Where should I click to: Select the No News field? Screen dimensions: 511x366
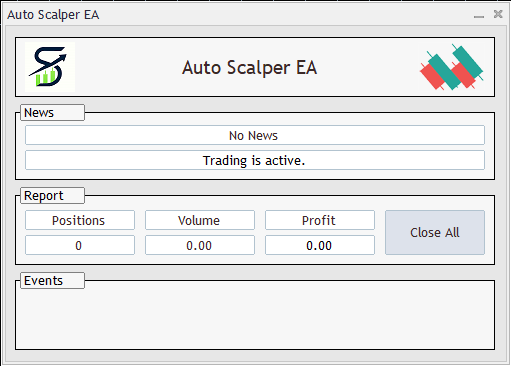click(x=255, y=135)
